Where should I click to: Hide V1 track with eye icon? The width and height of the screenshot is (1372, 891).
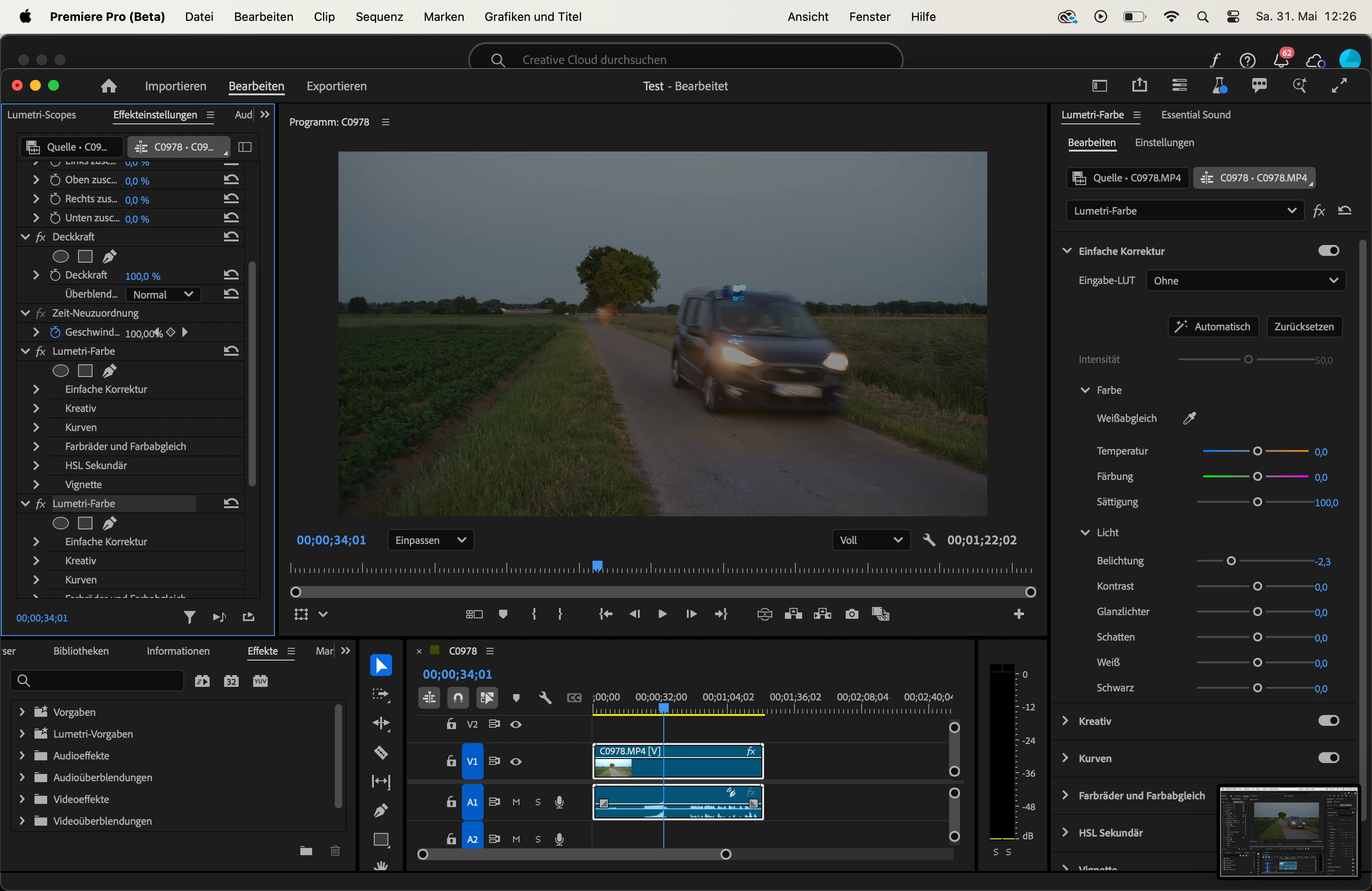pos(516,761)
